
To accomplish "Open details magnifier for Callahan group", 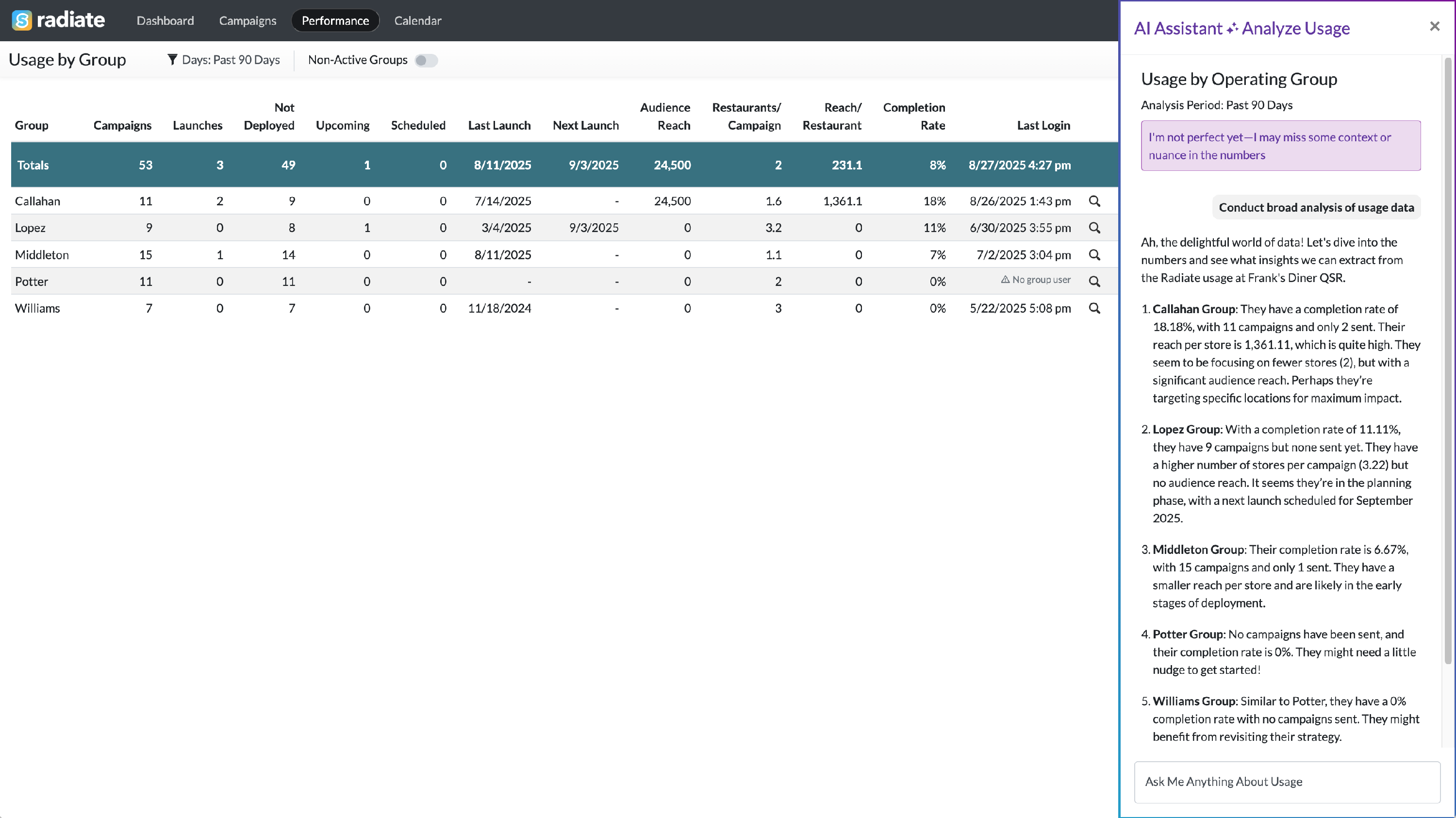I will click(x=1094, y=201).
